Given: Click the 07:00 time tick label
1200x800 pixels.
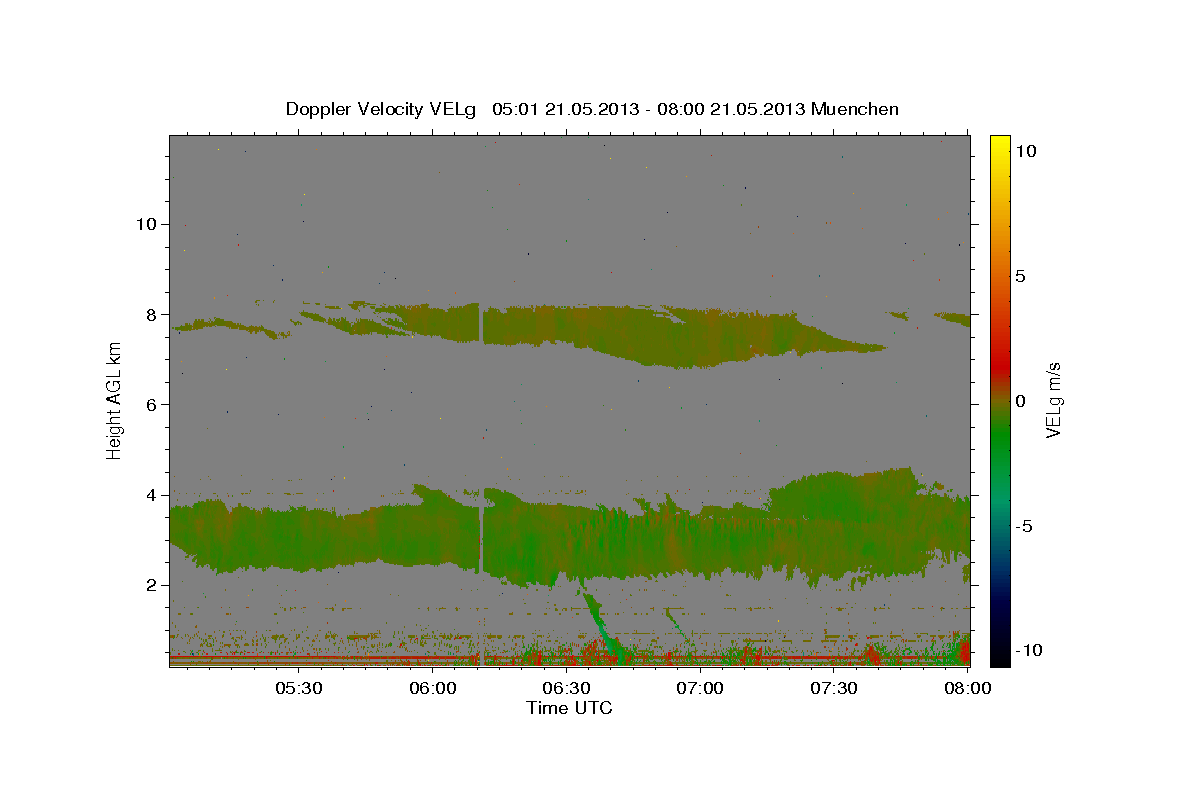Looking at the screenshot, I should 700,688.
